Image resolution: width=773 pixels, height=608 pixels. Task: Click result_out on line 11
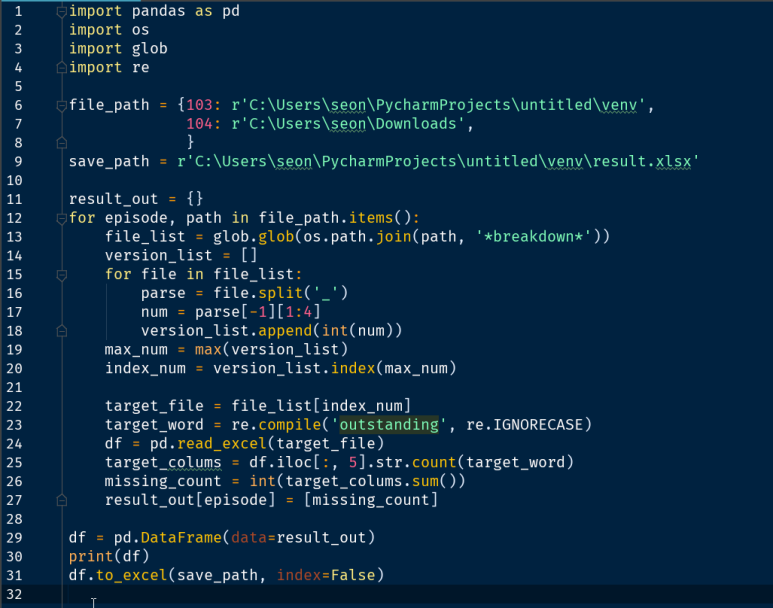coord(113,199)
